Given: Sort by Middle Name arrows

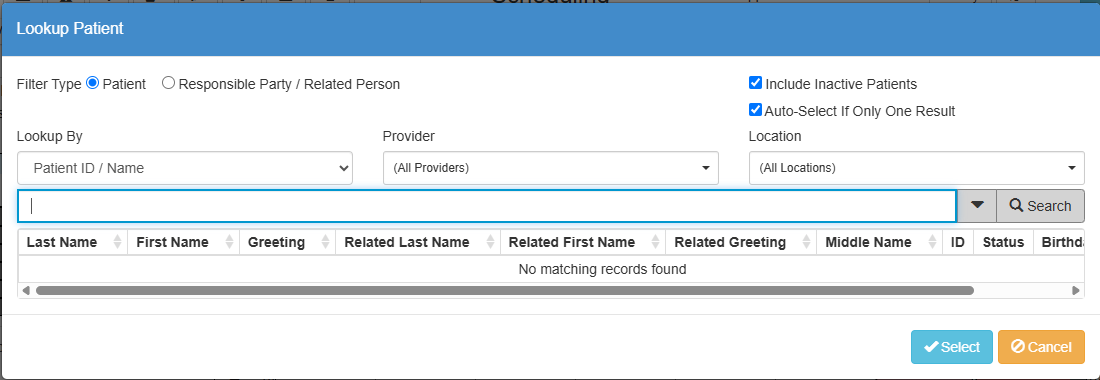Looking at the screenshot, I should (932, 242).
